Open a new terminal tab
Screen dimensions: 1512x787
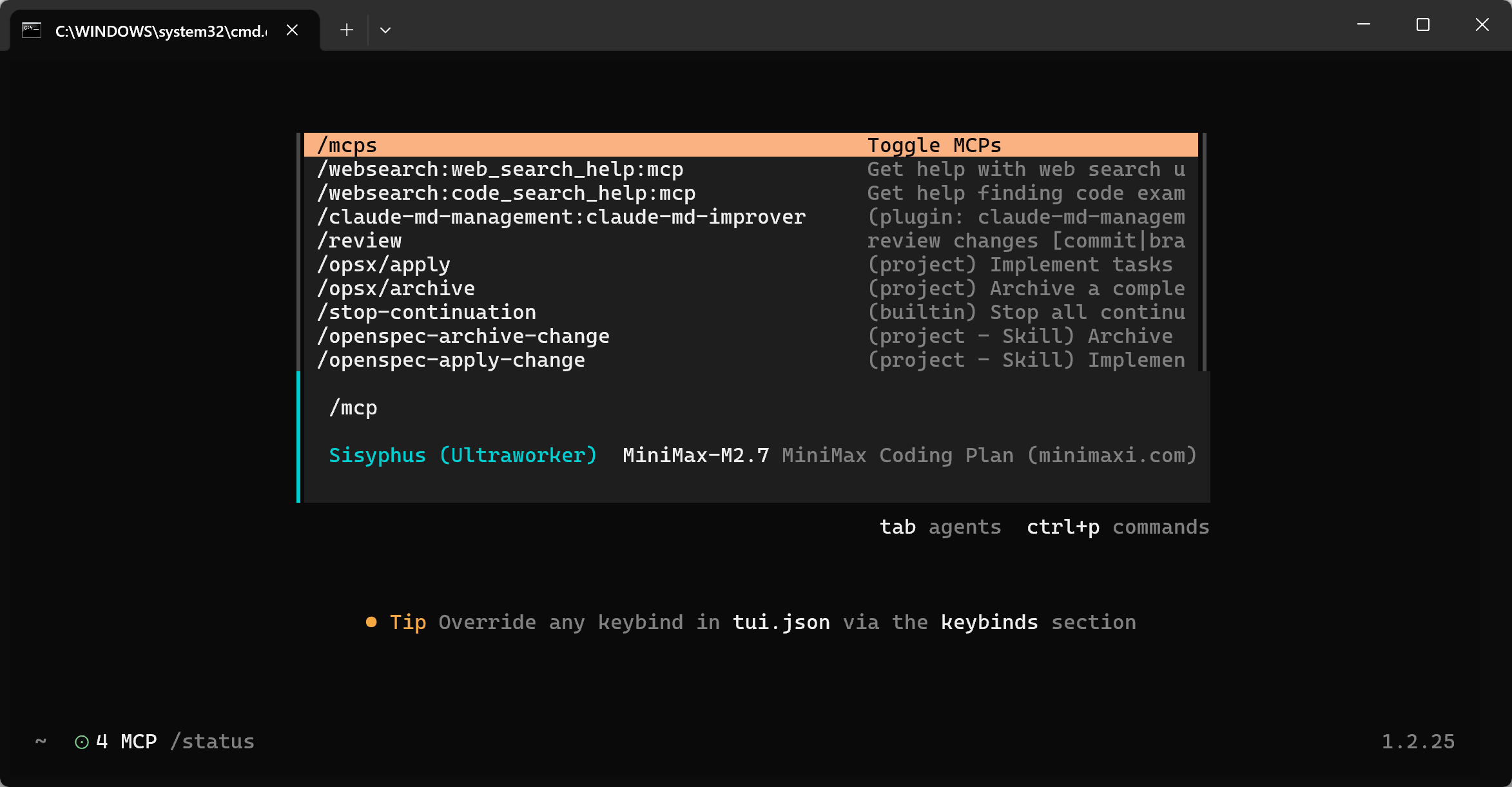(347, 30)
